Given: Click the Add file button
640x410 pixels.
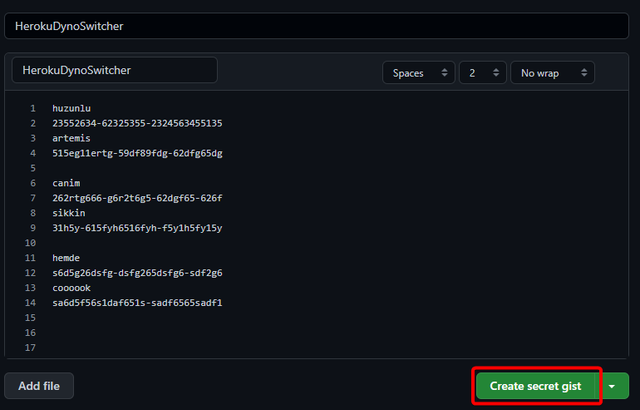Looking at the screenshot, I should (x=39, y=386).
